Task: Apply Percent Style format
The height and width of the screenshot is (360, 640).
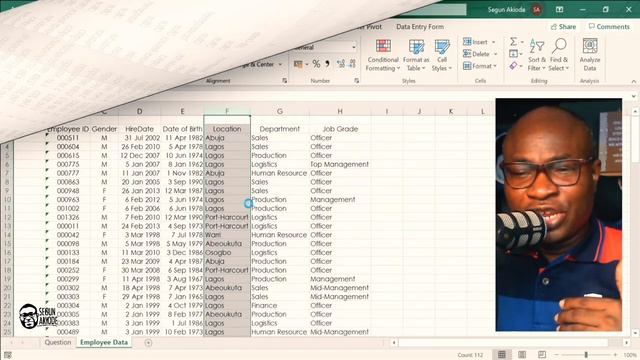Action: pos(316,64)
